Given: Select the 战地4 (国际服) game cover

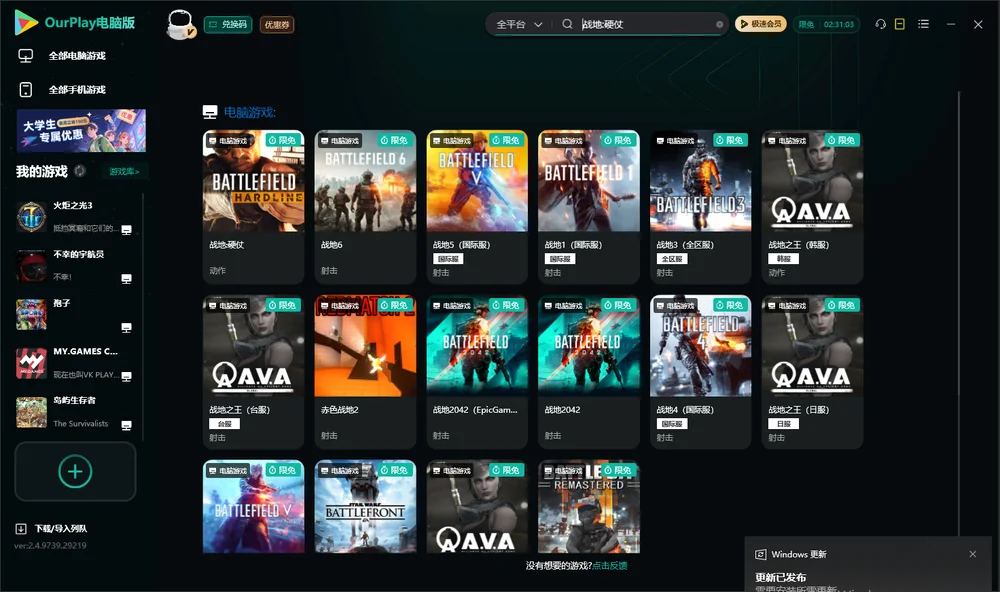Looking at the screenshot, I should tap(700, 346).
